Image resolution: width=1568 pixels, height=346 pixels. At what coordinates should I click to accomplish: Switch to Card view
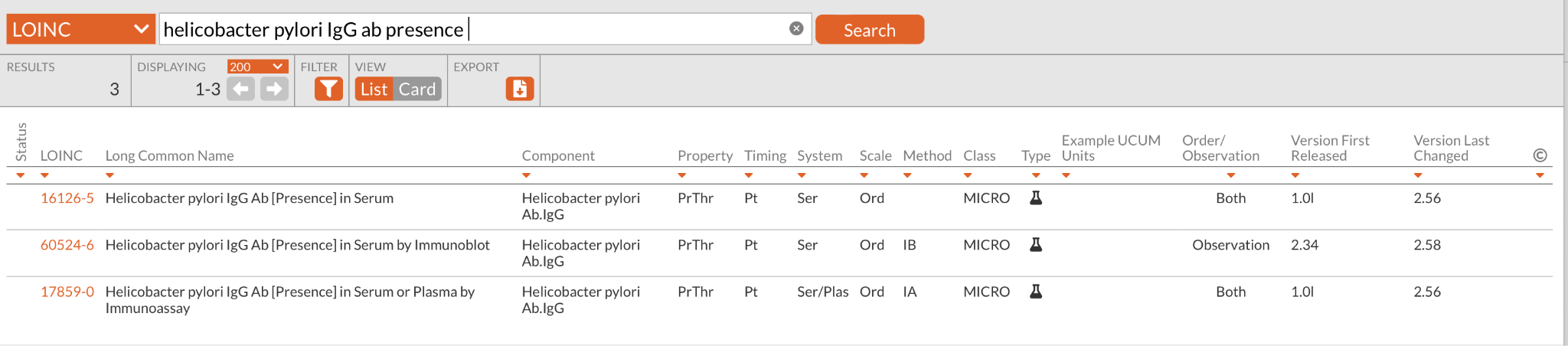(x=417, y=89)
